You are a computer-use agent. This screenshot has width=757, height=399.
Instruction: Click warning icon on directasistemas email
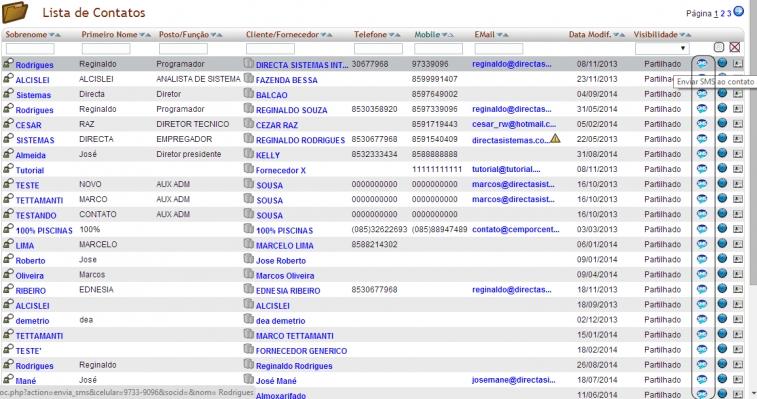555,139
